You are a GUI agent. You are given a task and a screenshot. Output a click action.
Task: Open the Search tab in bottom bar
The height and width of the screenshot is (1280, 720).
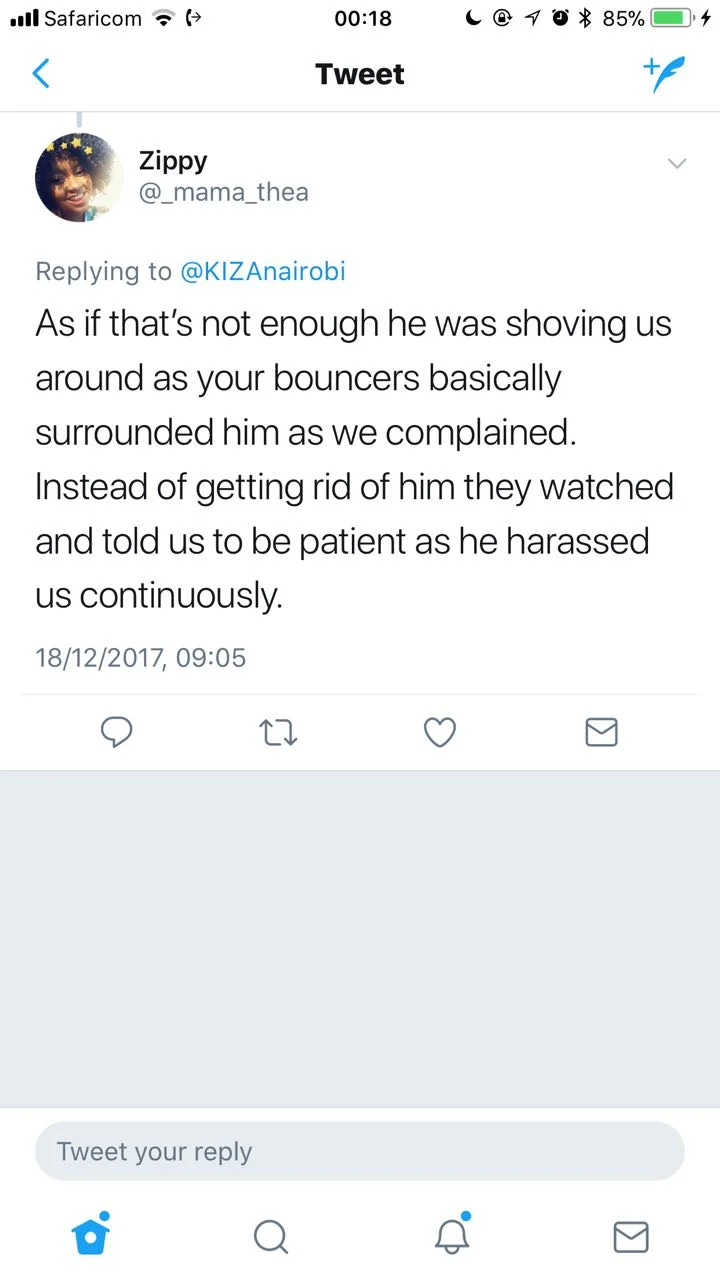tap(270, 1237)
